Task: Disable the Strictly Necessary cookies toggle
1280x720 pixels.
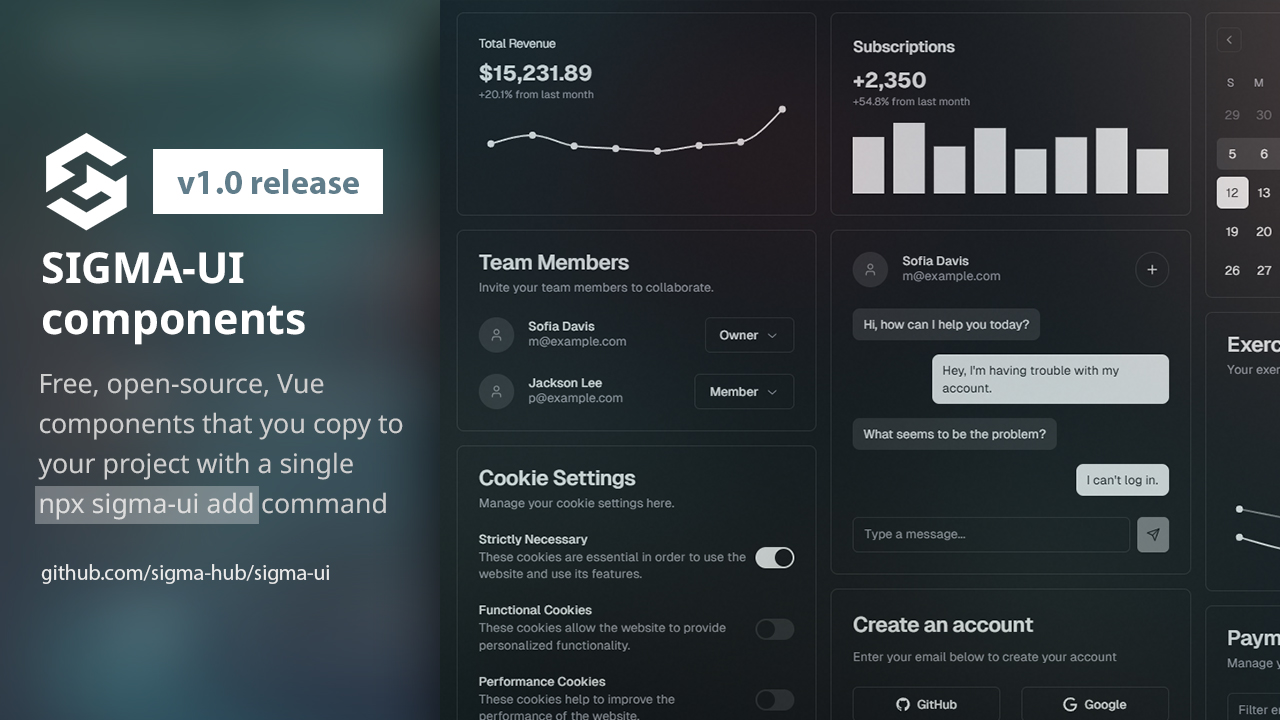Action: tap(774, 557)
